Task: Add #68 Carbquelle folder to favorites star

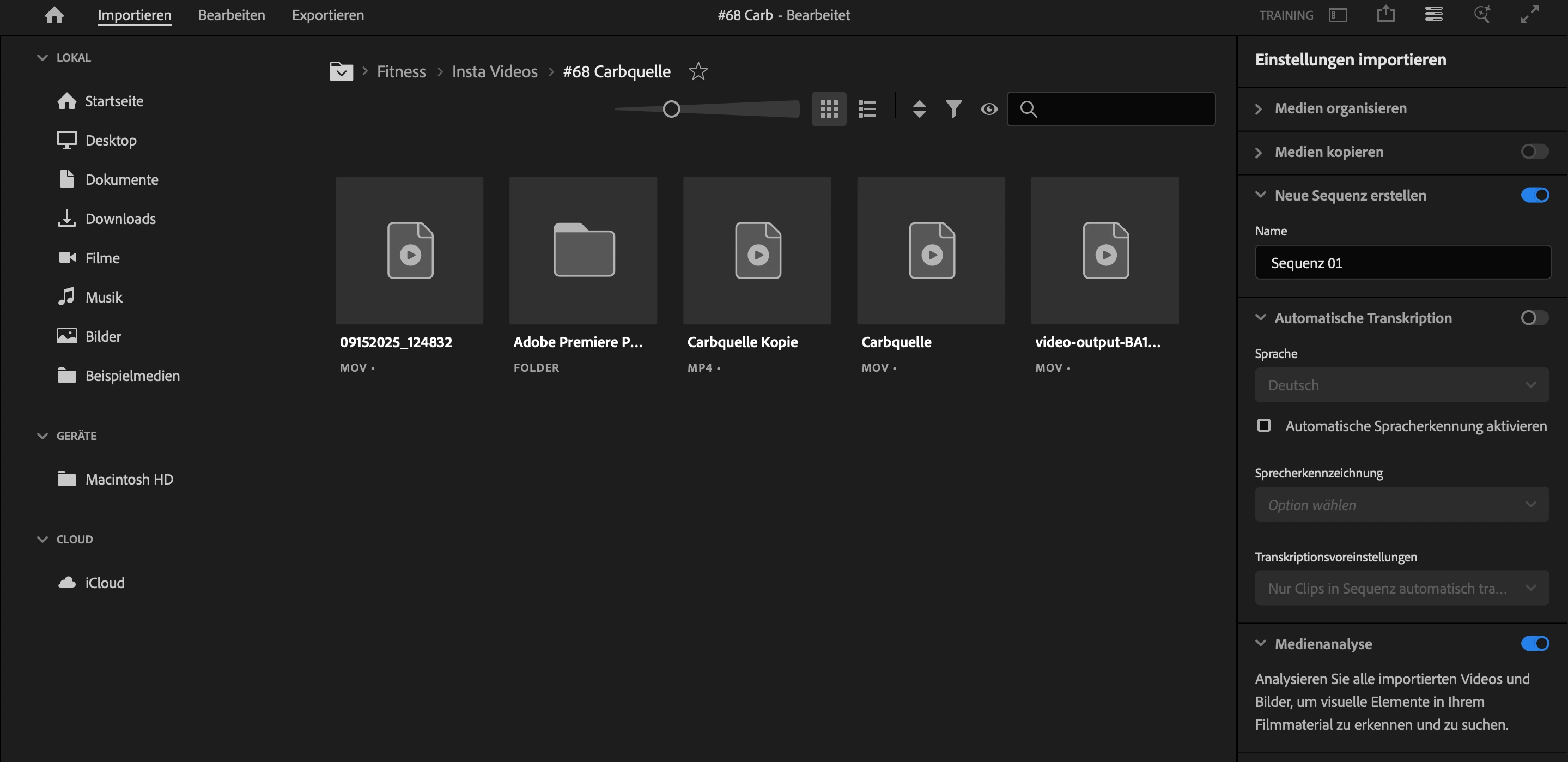Action: [x=697, y=72]
